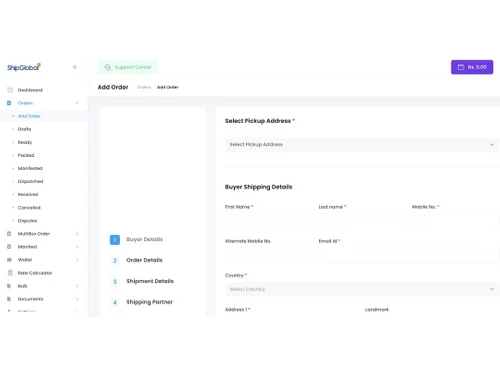
Task: Open the Documents menu item
Action: (30, 299)
